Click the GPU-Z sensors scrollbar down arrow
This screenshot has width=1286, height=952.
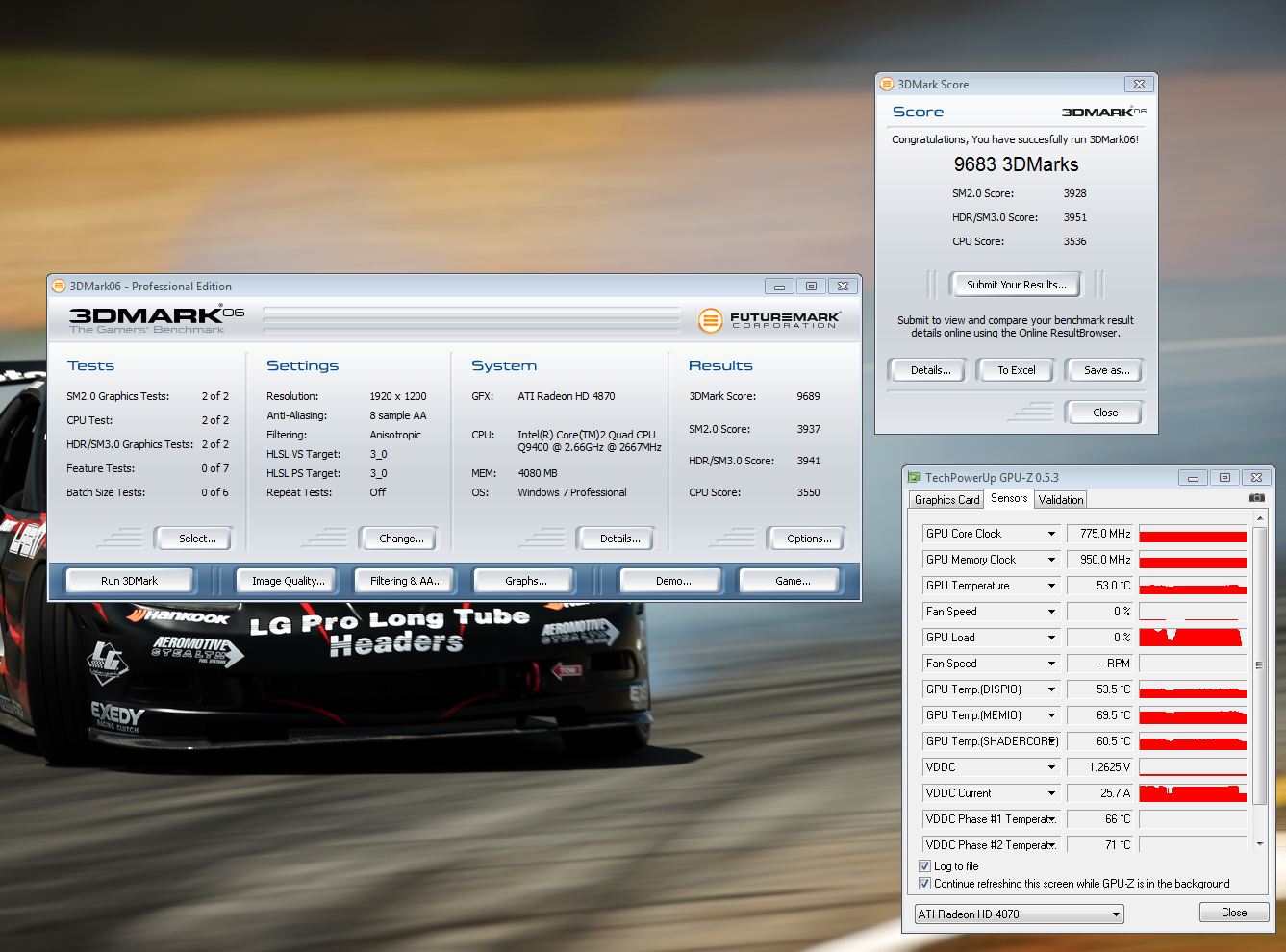(1260, 843)
